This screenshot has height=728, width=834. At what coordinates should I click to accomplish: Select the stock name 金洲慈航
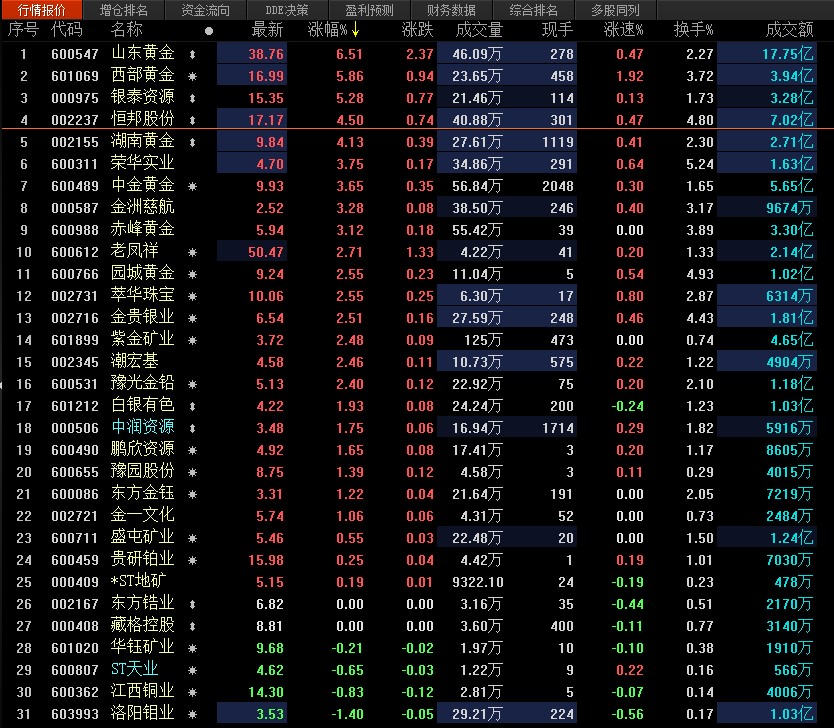click(x=143, y=207)
